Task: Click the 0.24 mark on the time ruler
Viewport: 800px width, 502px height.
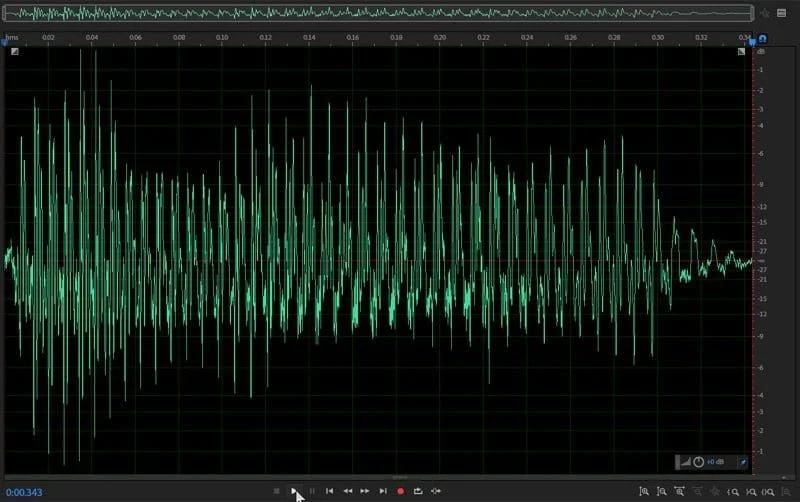Action: 527,37
